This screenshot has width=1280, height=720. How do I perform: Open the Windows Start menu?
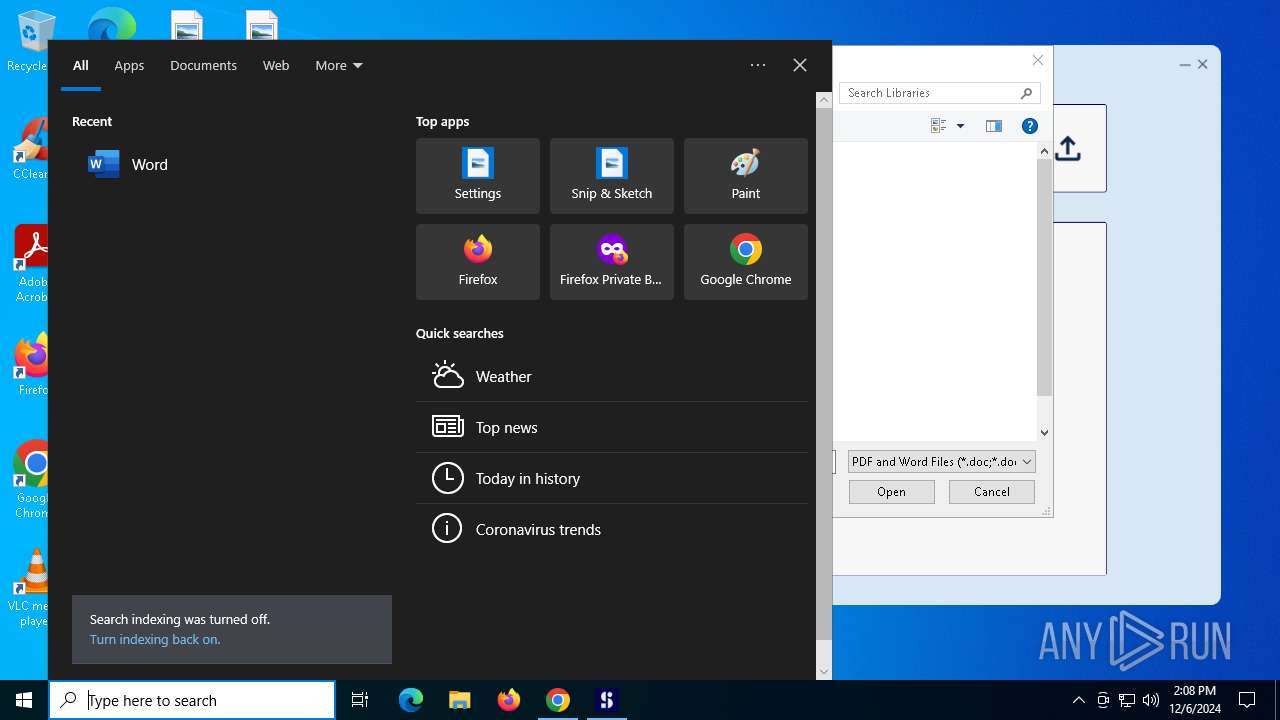[24, 700]
